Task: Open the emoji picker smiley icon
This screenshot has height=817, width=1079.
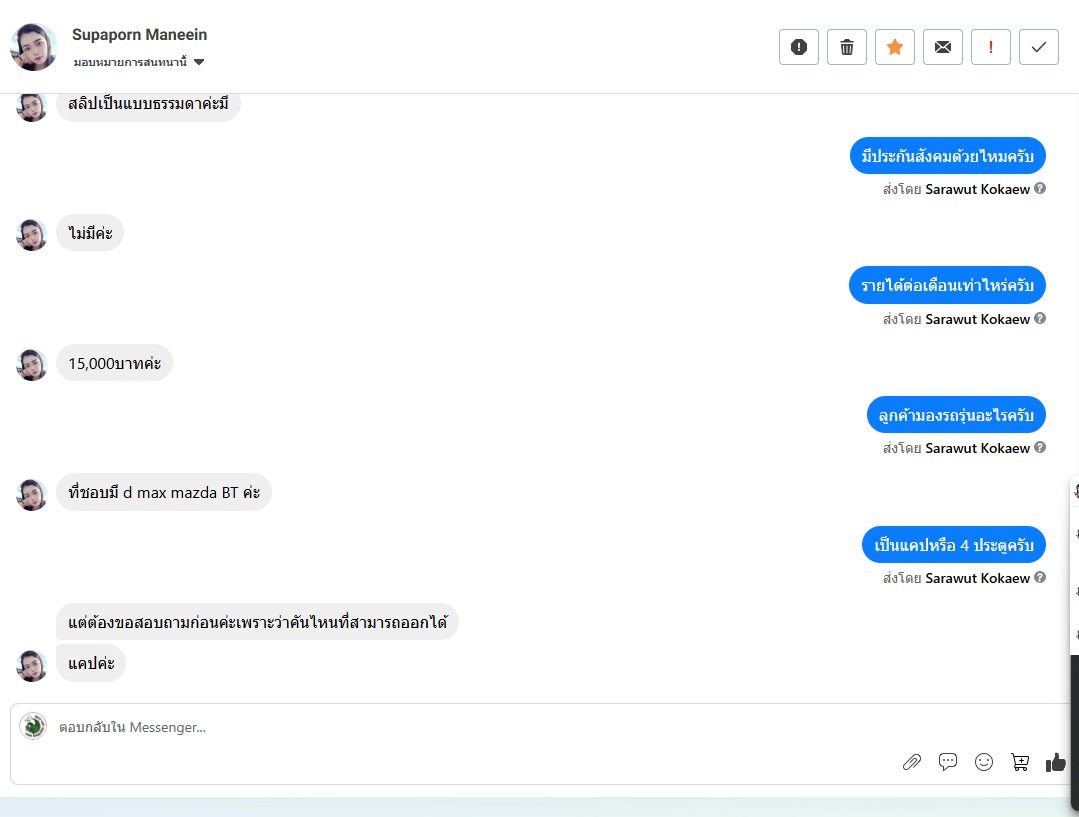Action: [x=984, y=762]
